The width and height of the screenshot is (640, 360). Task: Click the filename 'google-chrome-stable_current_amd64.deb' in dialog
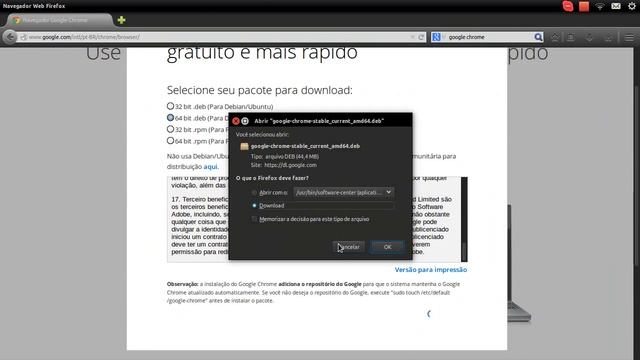pyautogui.click(x=305, y=146)
